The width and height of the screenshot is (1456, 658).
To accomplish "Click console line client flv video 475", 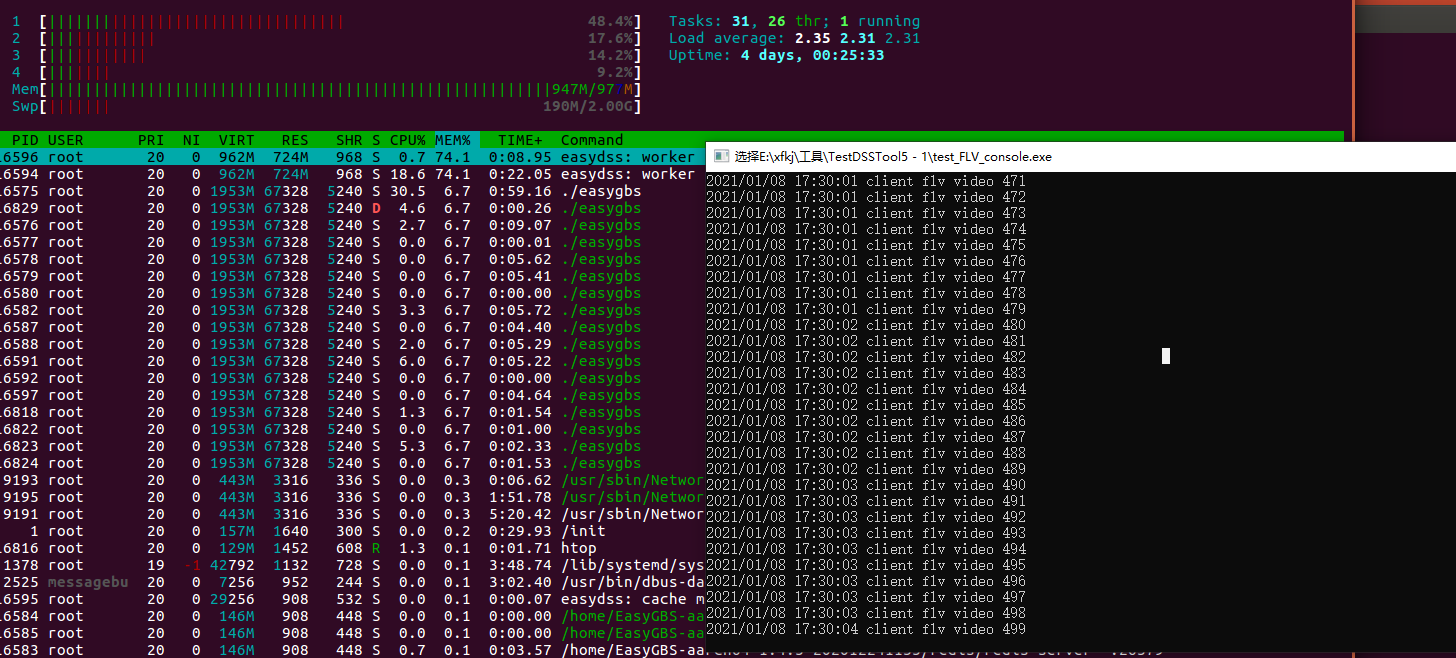I will [x=866, y=246].
